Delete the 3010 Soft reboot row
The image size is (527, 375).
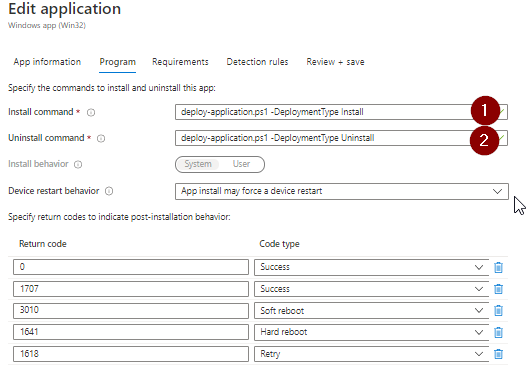(498, 310)
